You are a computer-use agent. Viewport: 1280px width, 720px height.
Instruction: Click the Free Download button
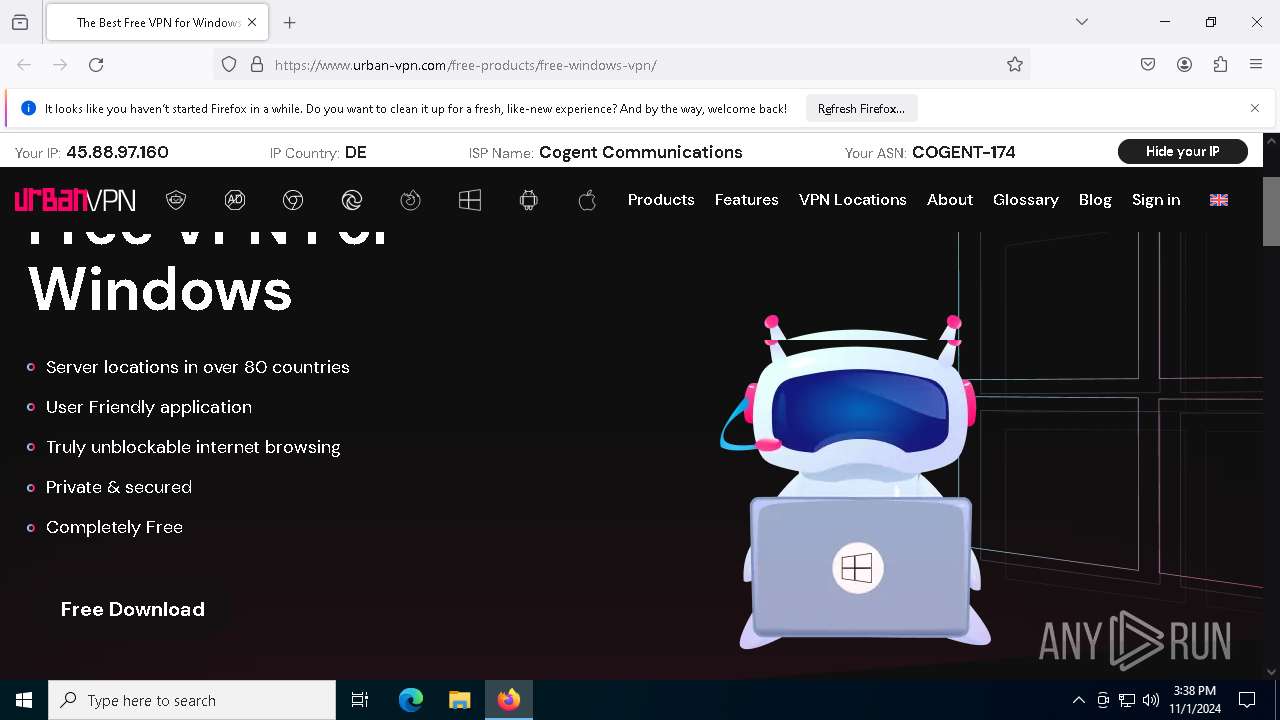click(x=133, y=609)
